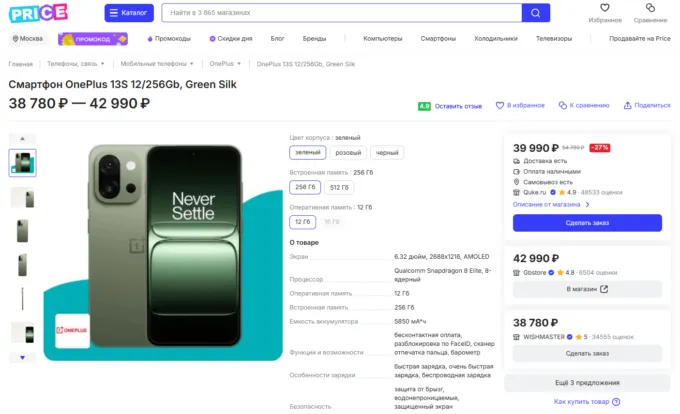Screen dimensions: 680x414
Task: Open Холодильники category
Action: click(x=496, y=39)
